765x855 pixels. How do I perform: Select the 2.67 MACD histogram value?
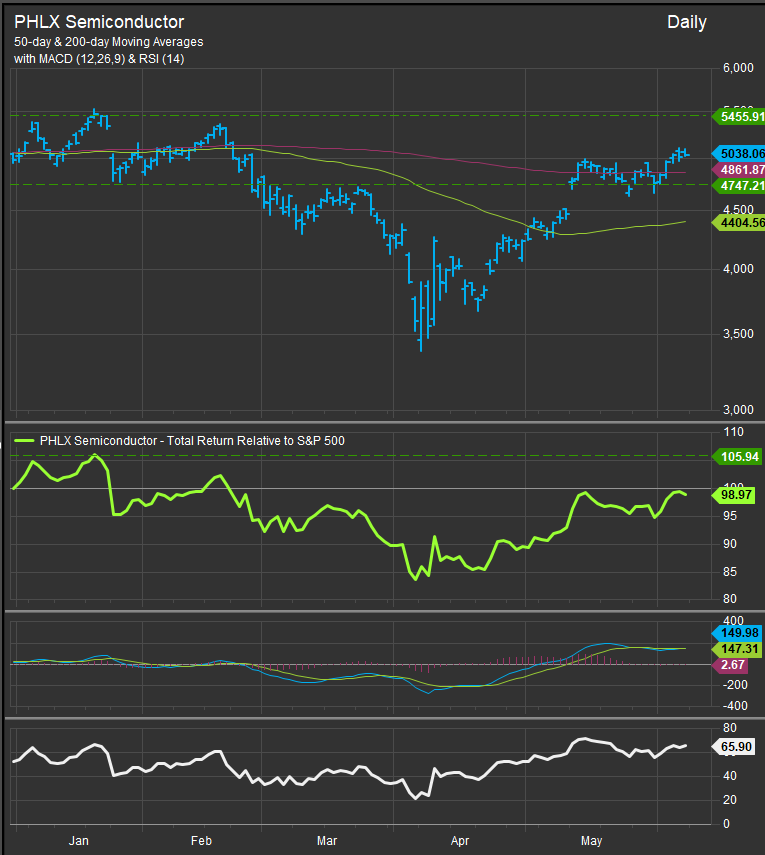[731, 665]
